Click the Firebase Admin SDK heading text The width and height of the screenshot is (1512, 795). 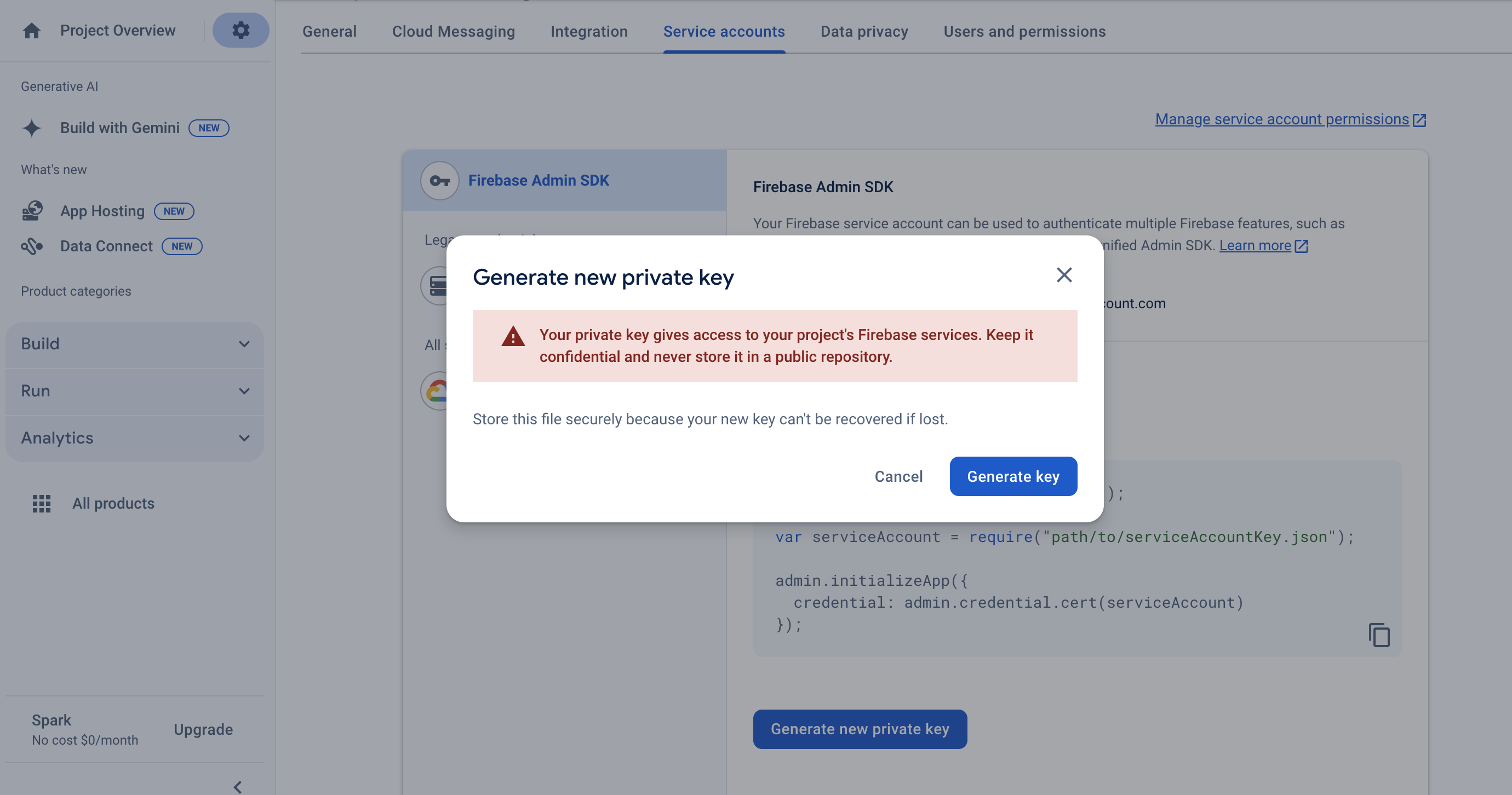823,187
